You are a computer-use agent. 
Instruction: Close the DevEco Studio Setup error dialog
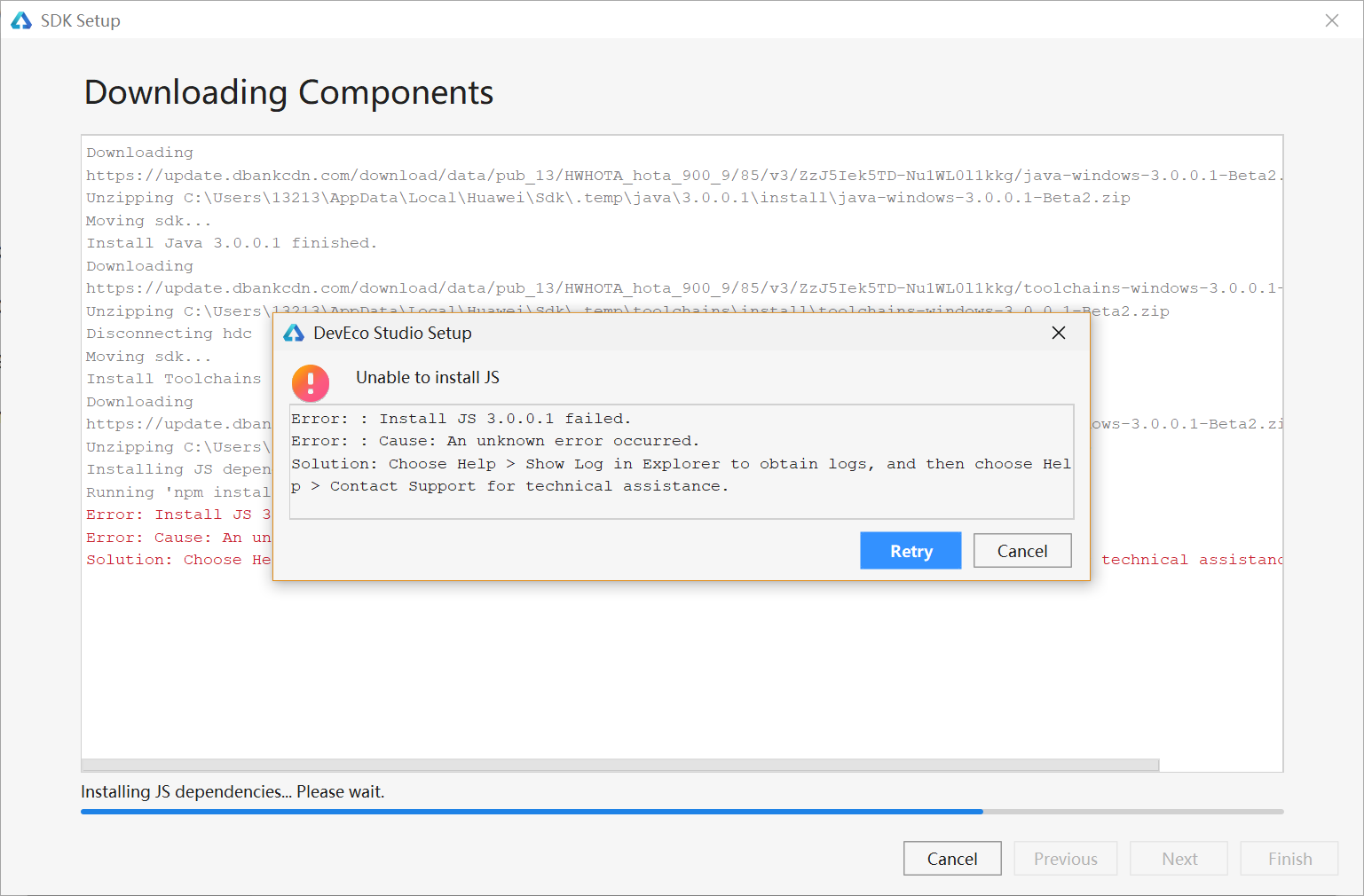click(1058, 333)
